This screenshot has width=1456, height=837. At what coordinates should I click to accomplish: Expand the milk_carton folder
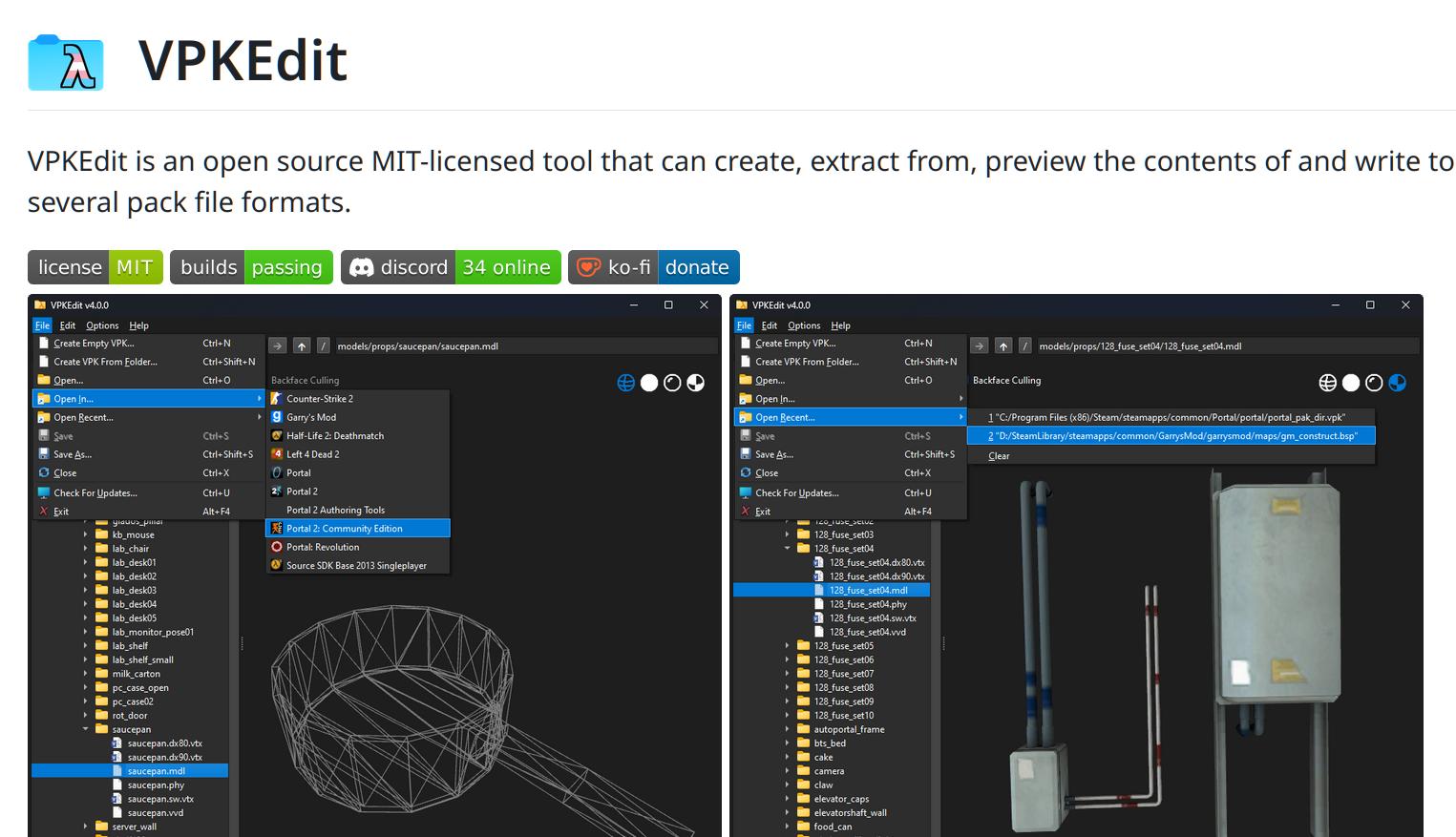[85, 674]
